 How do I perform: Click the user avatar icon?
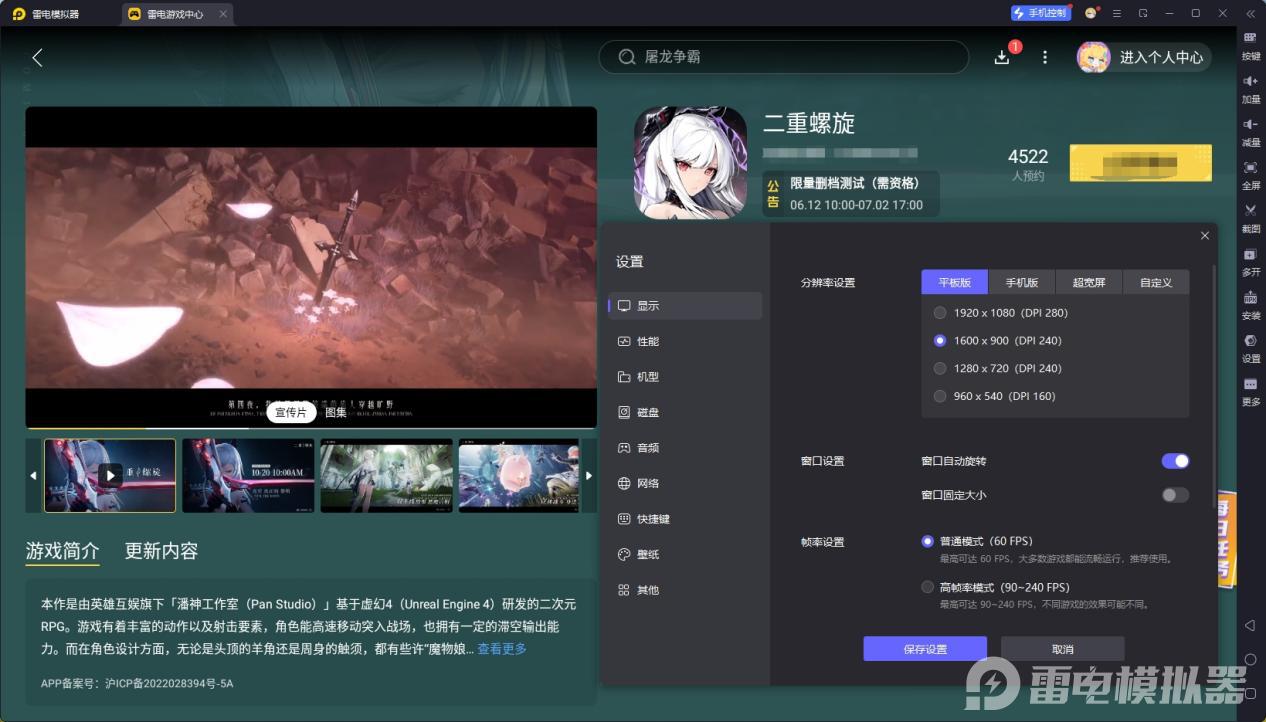[1093, 57]
